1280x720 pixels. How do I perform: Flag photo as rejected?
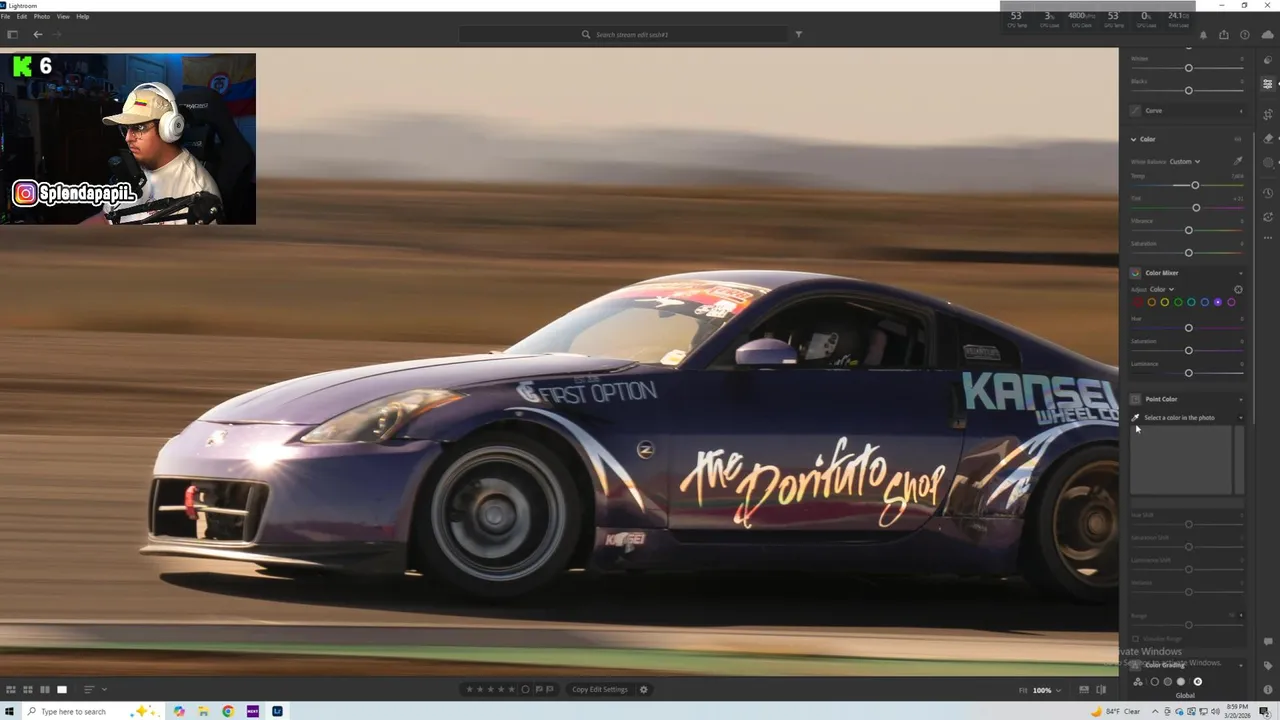[550, 689]
